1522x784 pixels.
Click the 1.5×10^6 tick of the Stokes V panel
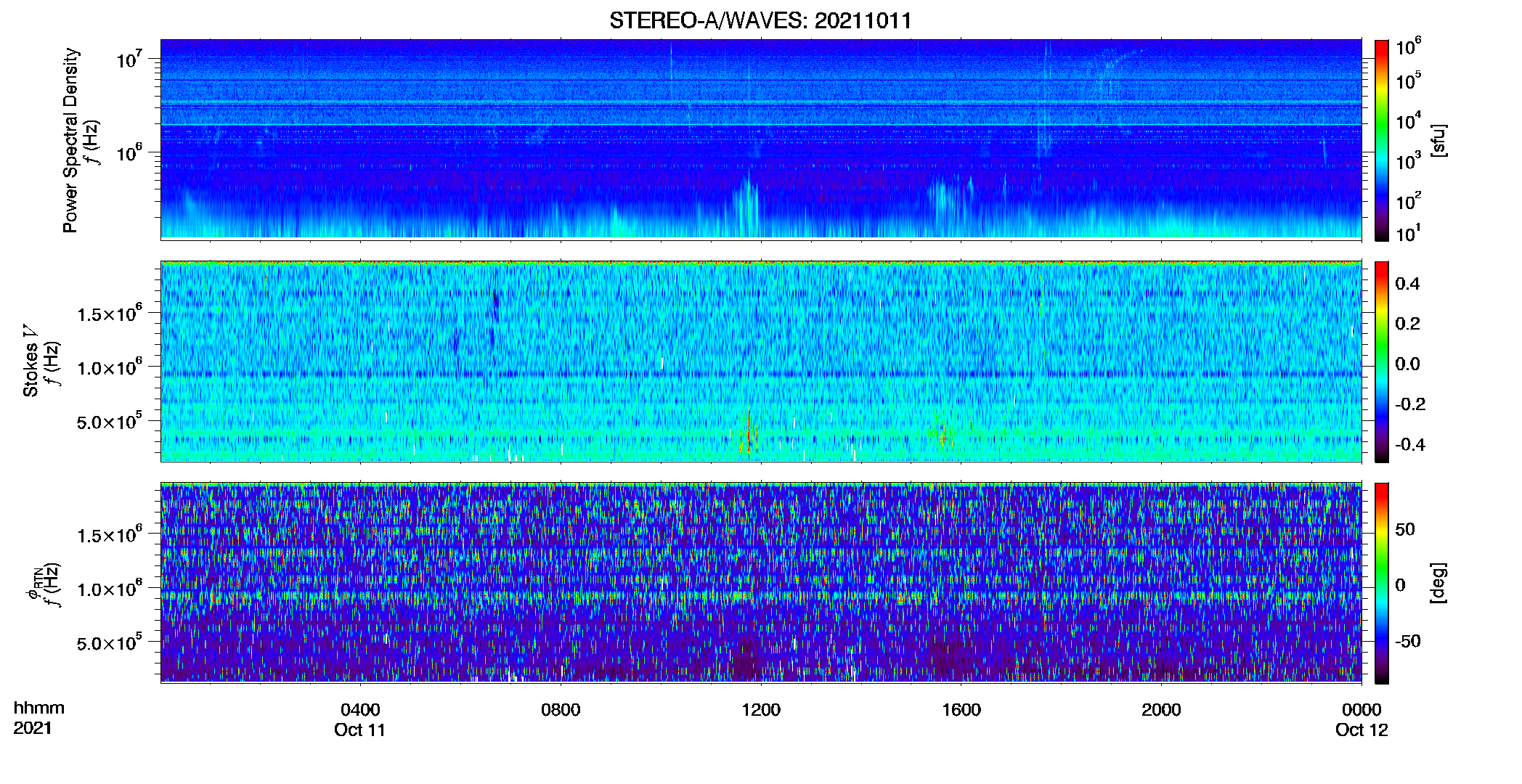point(110,314)
